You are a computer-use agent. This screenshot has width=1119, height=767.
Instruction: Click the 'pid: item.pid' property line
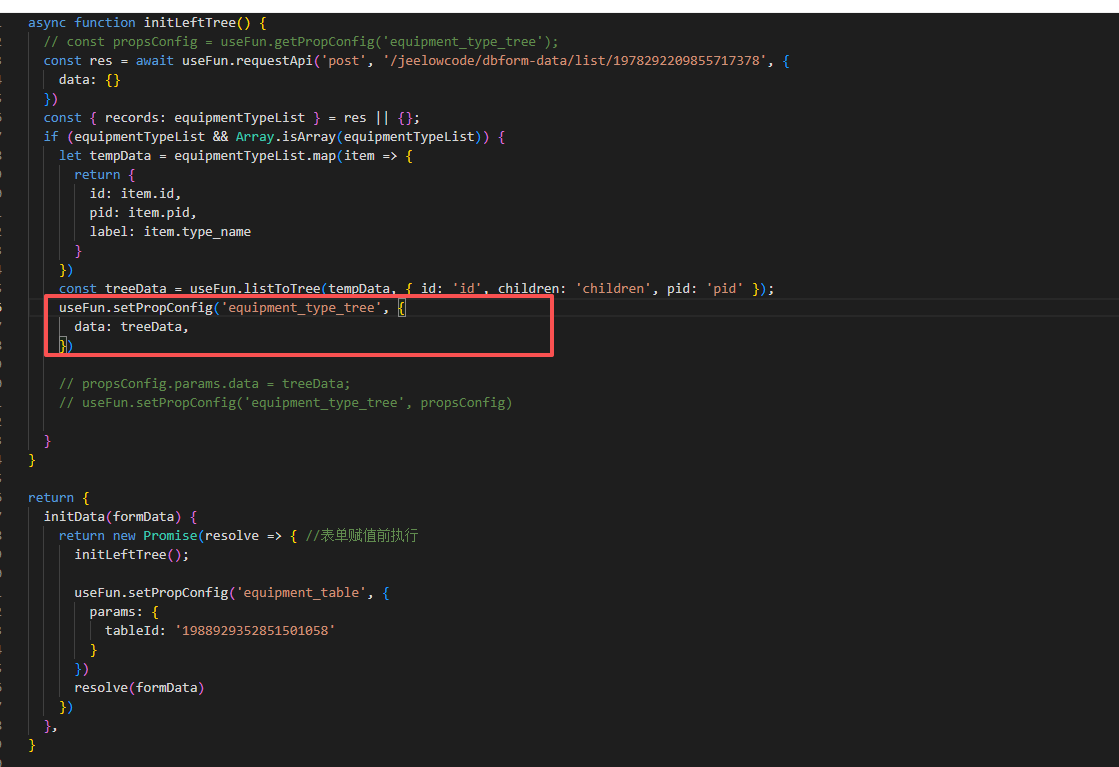[x=143, y=212]
